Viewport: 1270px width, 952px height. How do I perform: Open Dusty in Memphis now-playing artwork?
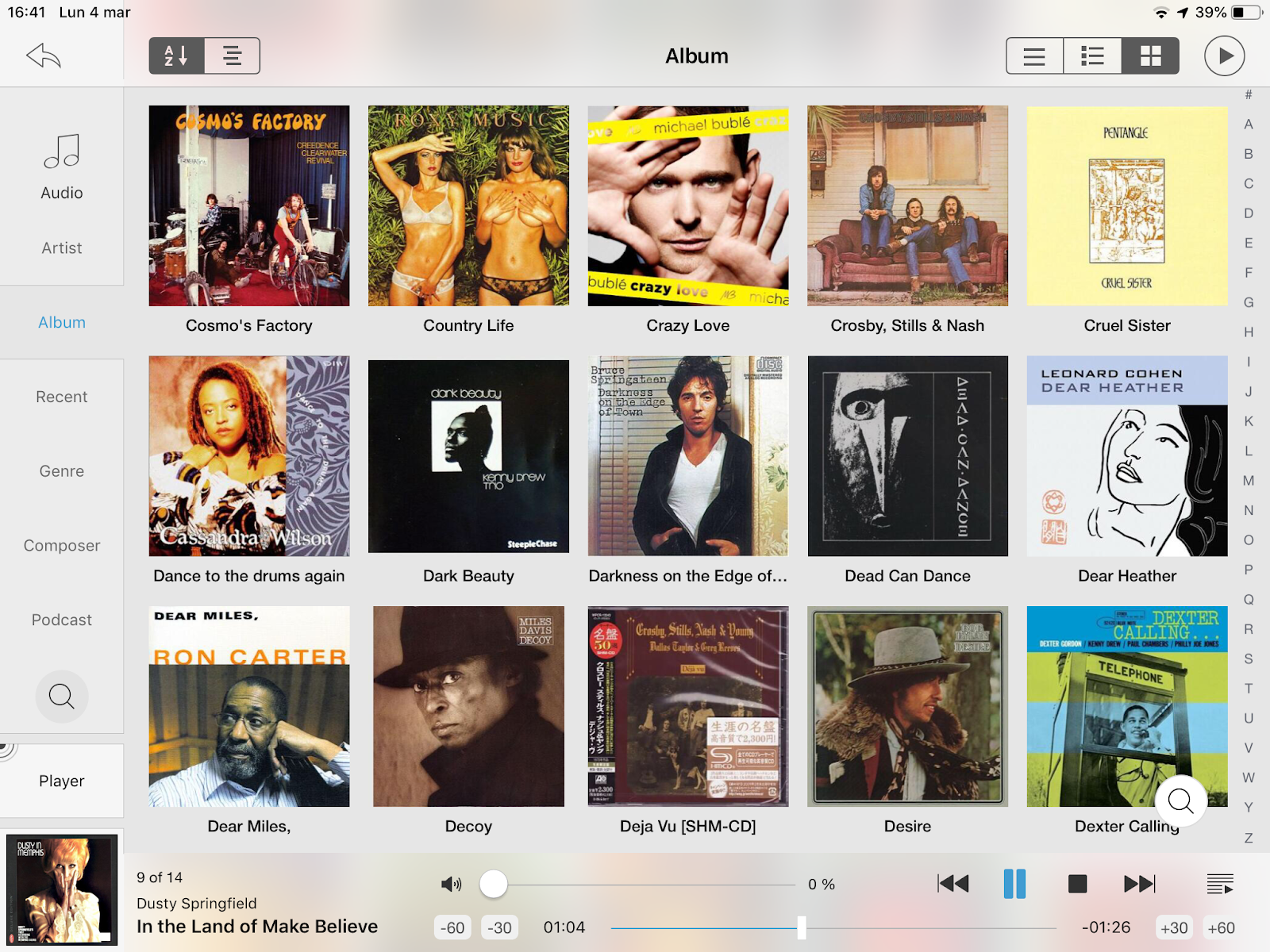pos(62,889)
